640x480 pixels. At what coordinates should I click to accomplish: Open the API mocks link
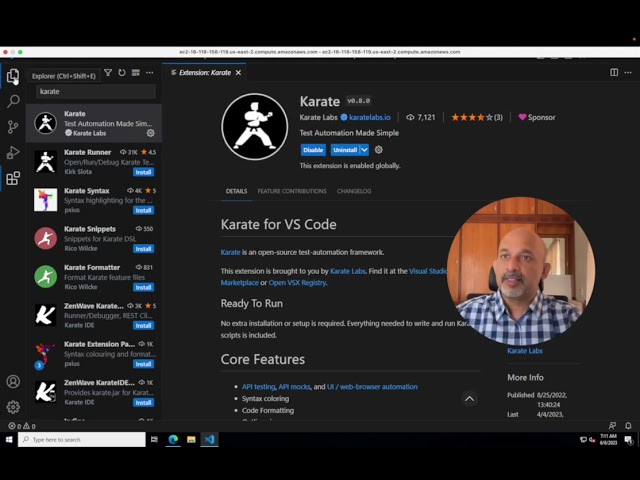(294, 387)
